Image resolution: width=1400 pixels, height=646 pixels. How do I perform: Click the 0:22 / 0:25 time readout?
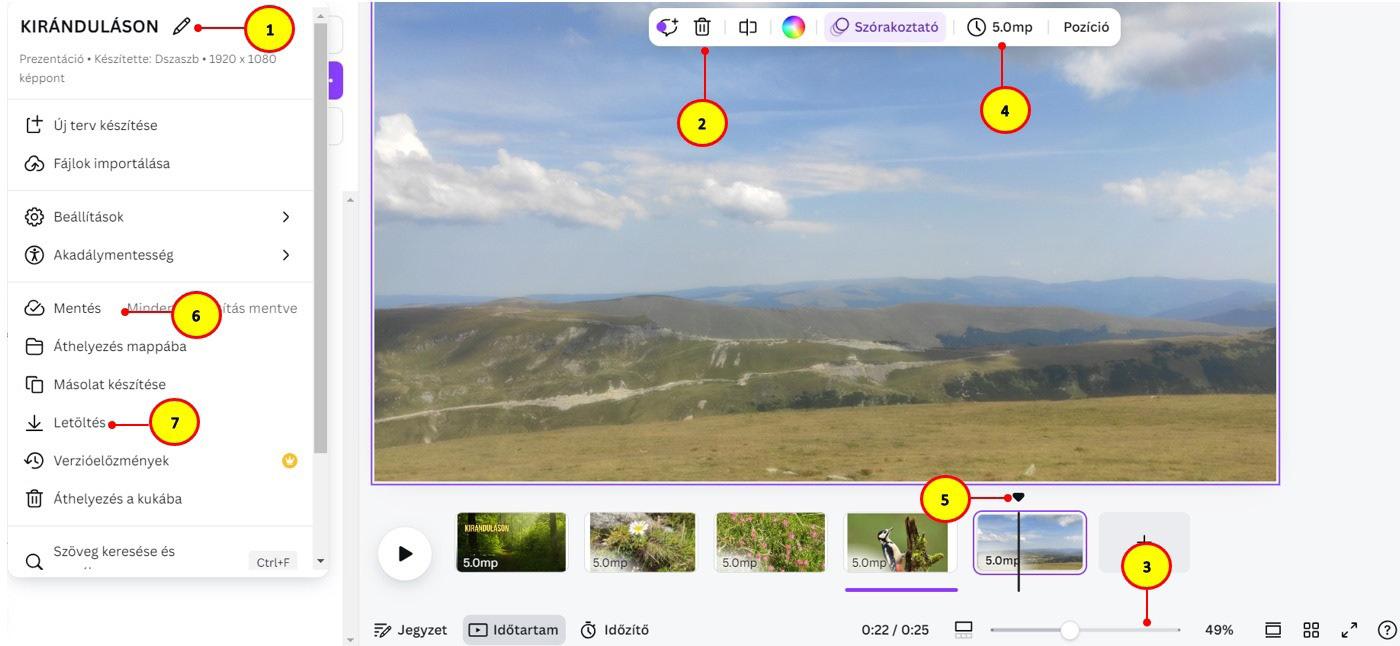click(x=895, y=630)
